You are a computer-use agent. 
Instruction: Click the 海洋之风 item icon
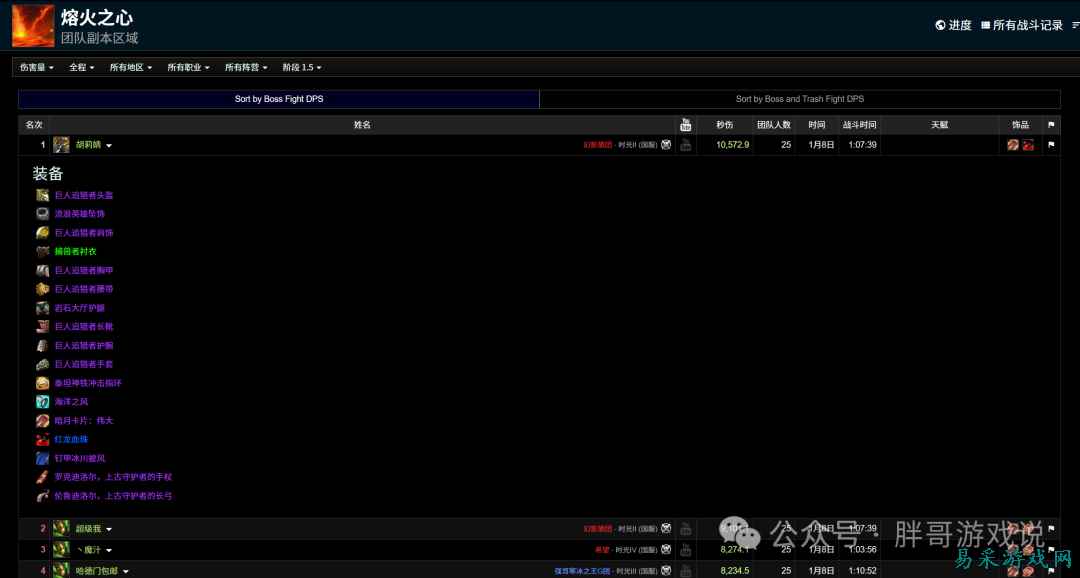42,402
